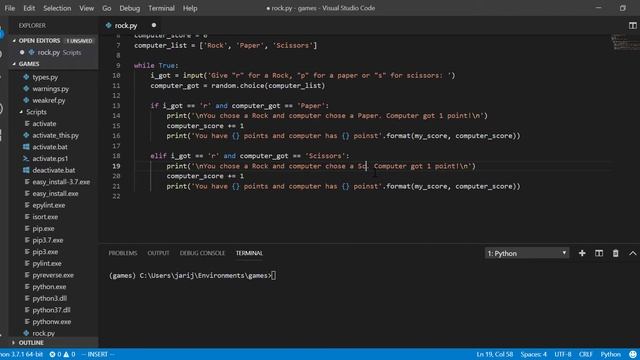Open the View menu

87,8
